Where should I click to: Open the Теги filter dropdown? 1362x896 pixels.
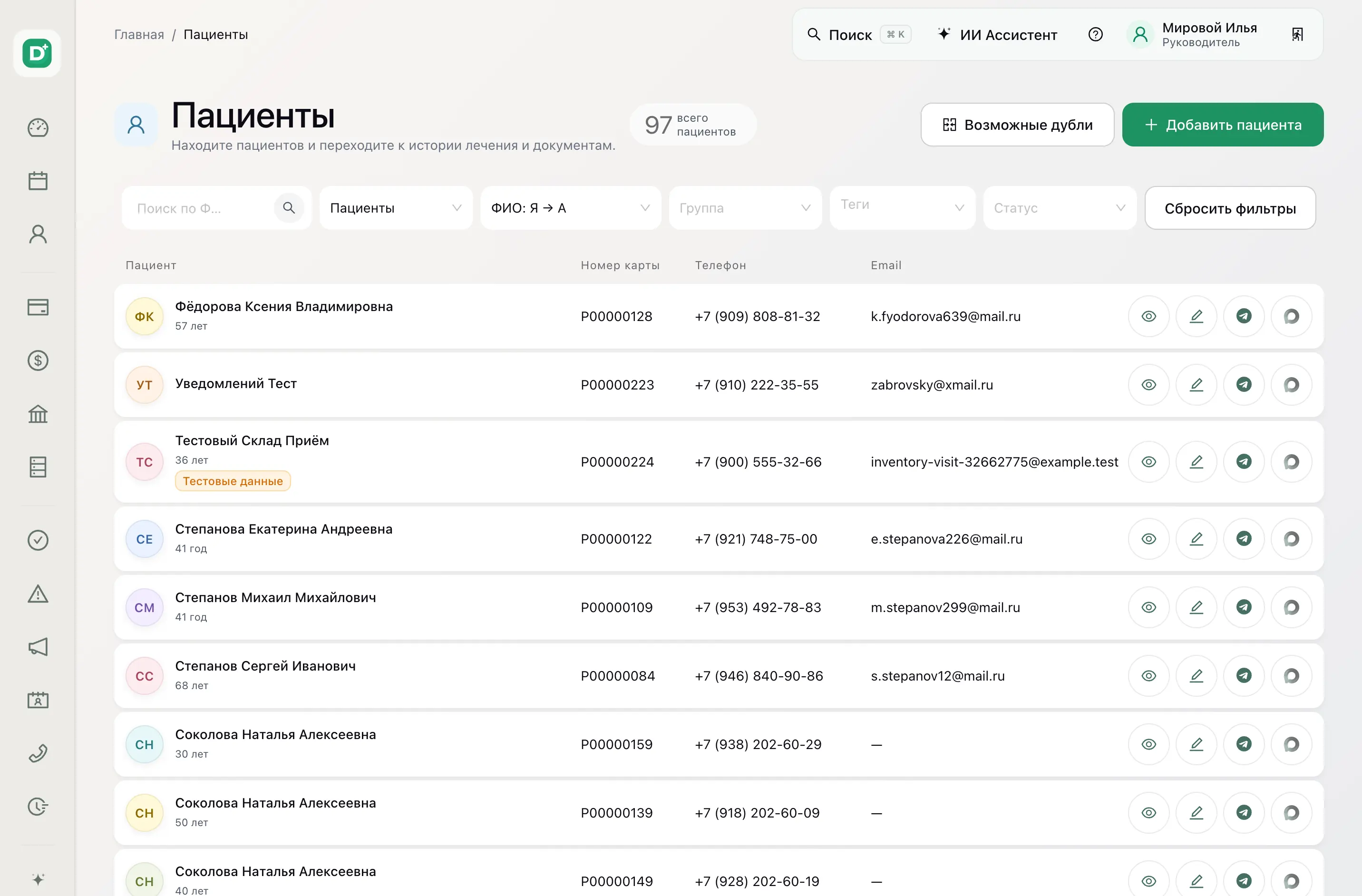point(903,208)
